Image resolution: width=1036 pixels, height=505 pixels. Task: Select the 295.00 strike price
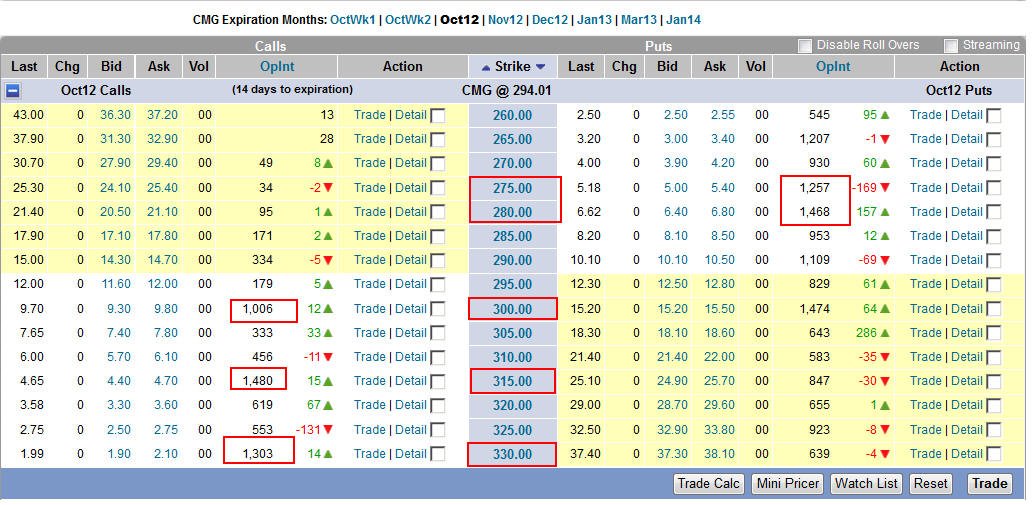512,285
